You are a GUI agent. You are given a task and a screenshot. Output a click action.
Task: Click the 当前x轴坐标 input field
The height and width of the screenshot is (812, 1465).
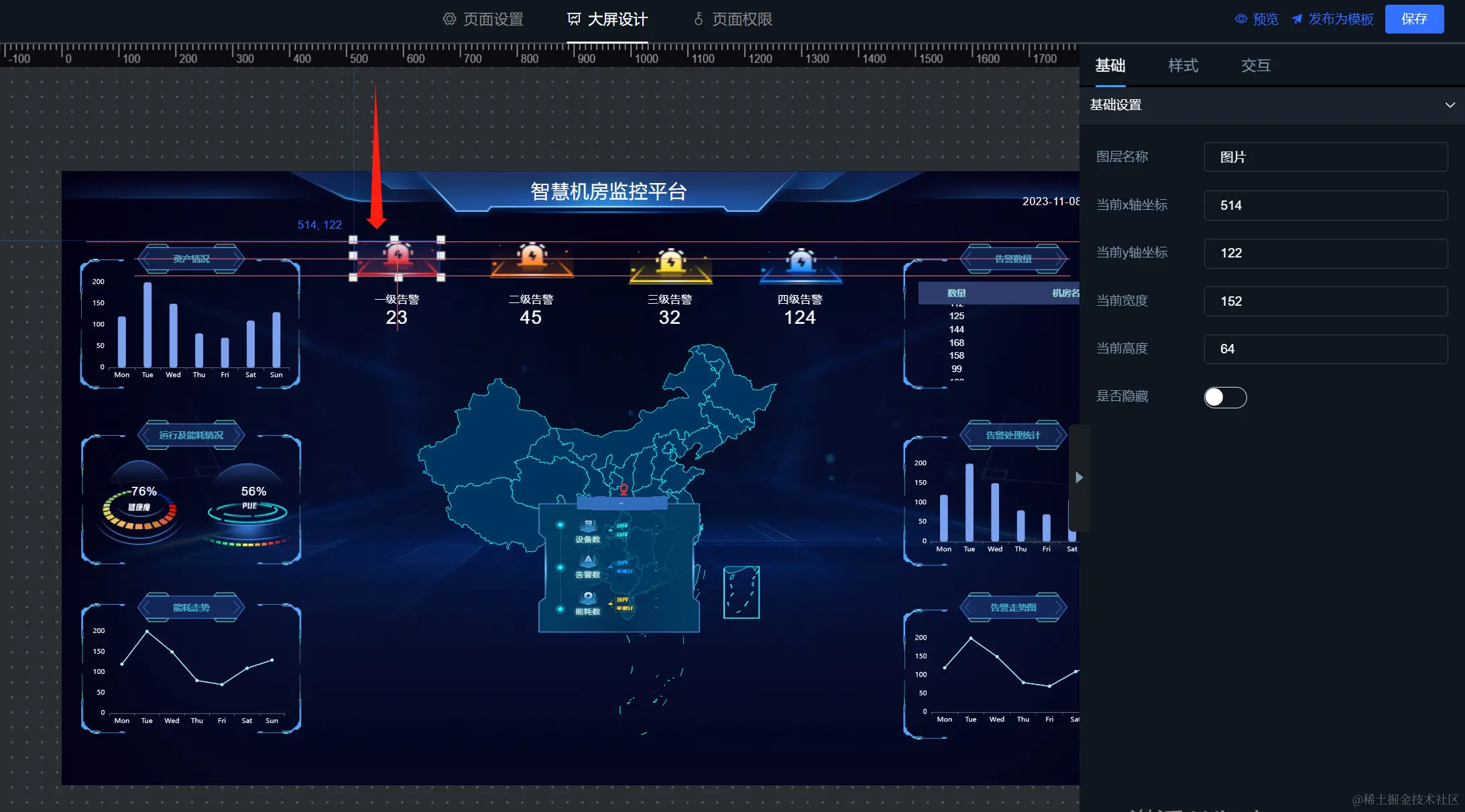[1325, 205]
